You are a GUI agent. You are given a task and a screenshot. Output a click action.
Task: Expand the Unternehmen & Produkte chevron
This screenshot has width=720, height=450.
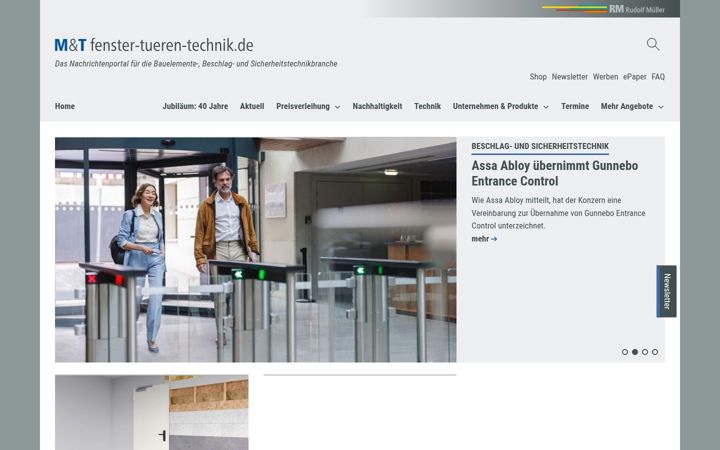point(546,107)
